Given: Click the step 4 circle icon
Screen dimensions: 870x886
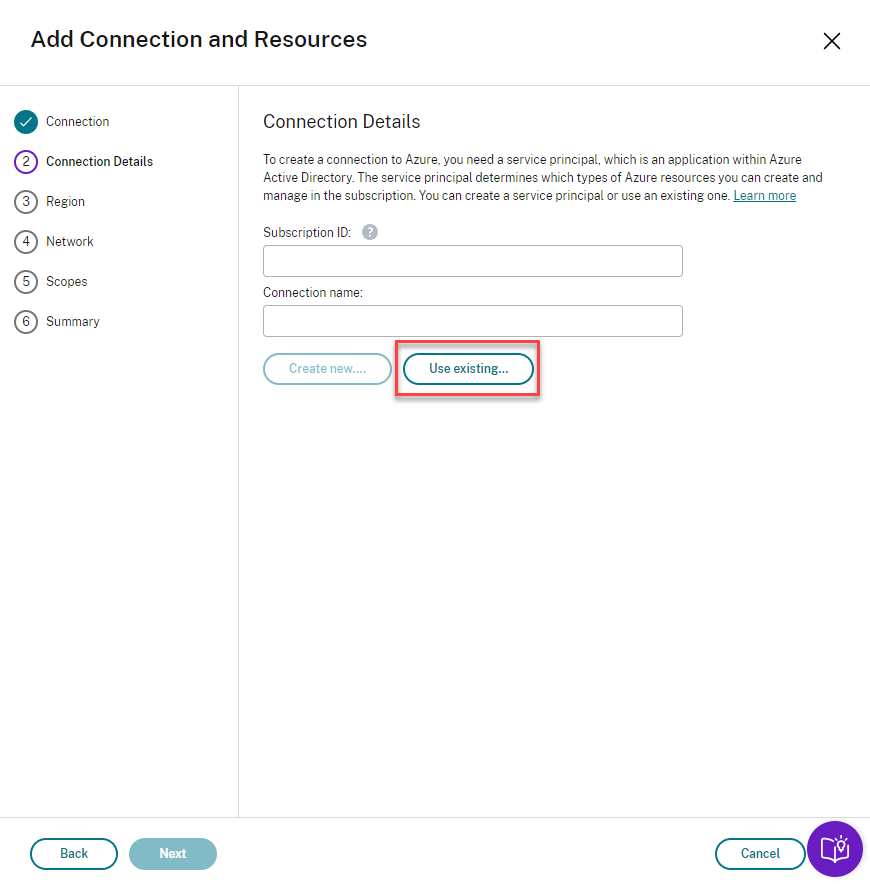Looking at the screenshot, I should (x=26, y=242).
